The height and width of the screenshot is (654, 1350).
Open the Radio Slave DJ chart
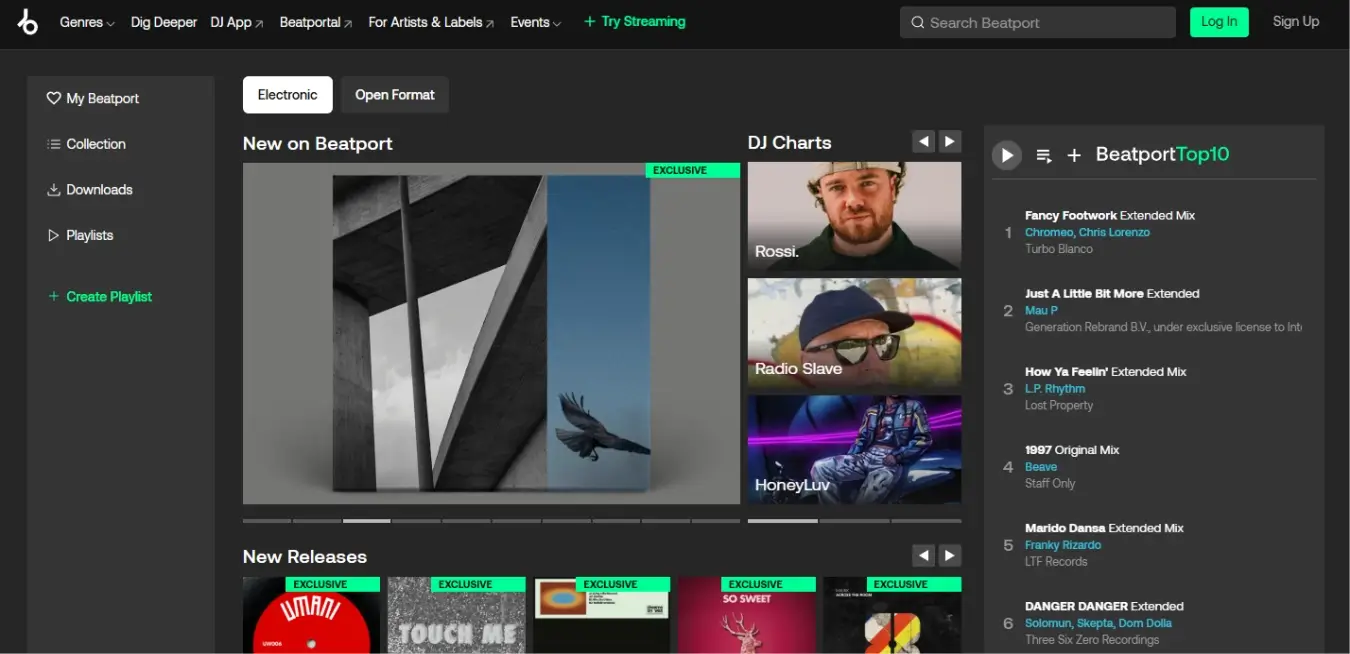854,332
